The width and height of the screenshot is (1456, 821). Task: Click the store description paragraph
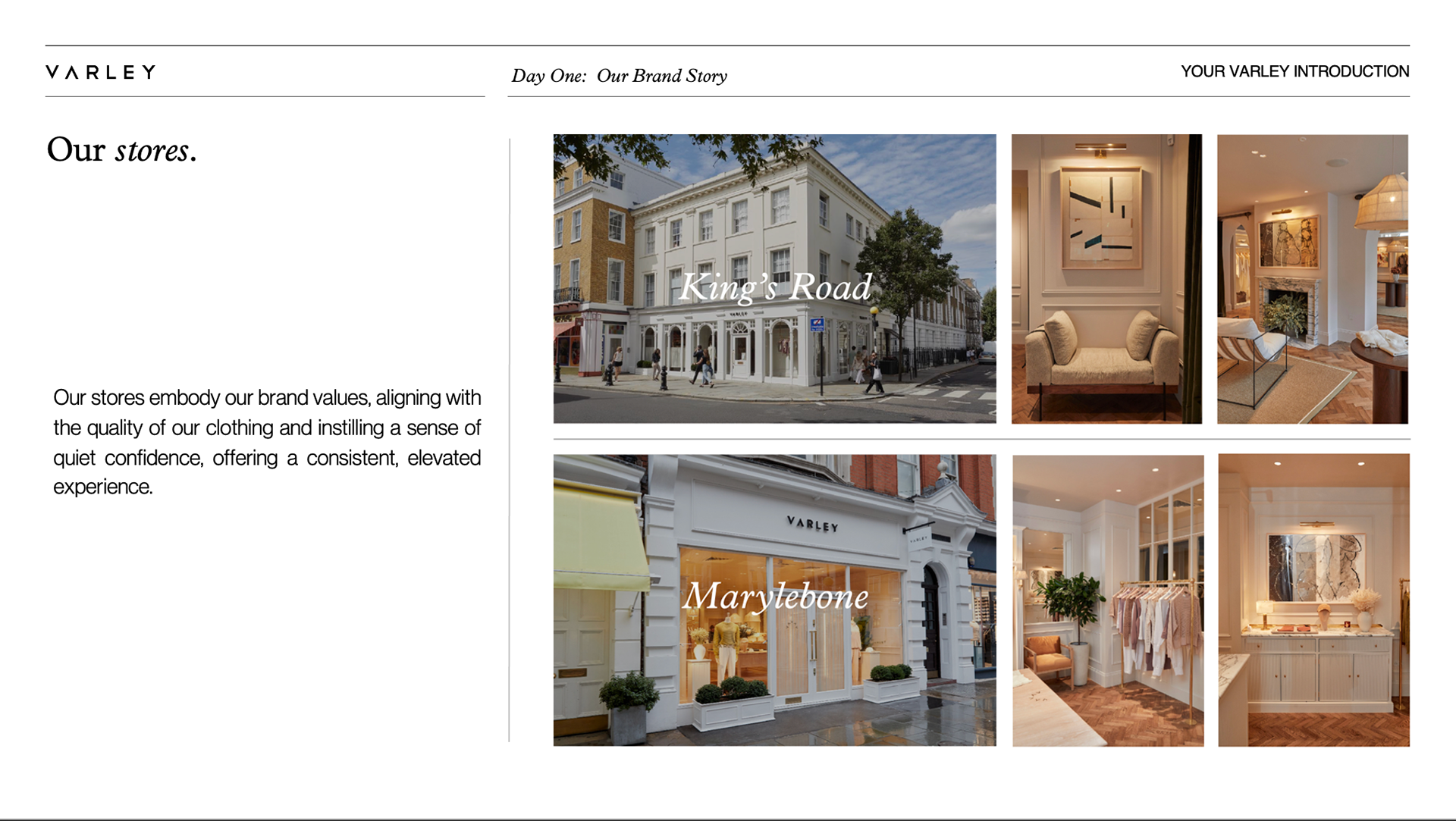267,442
